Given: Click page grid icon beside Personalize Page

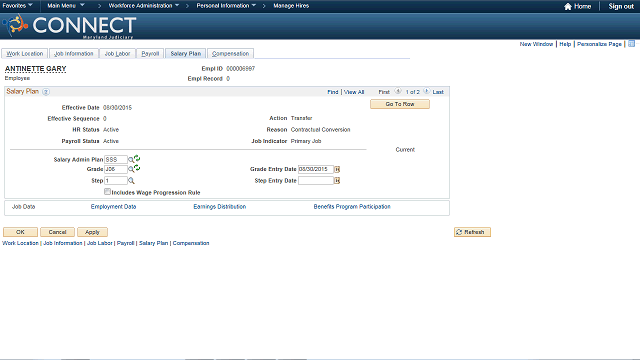Looking at the screenshot, I should pyautogui.click(x=631, y=44).
